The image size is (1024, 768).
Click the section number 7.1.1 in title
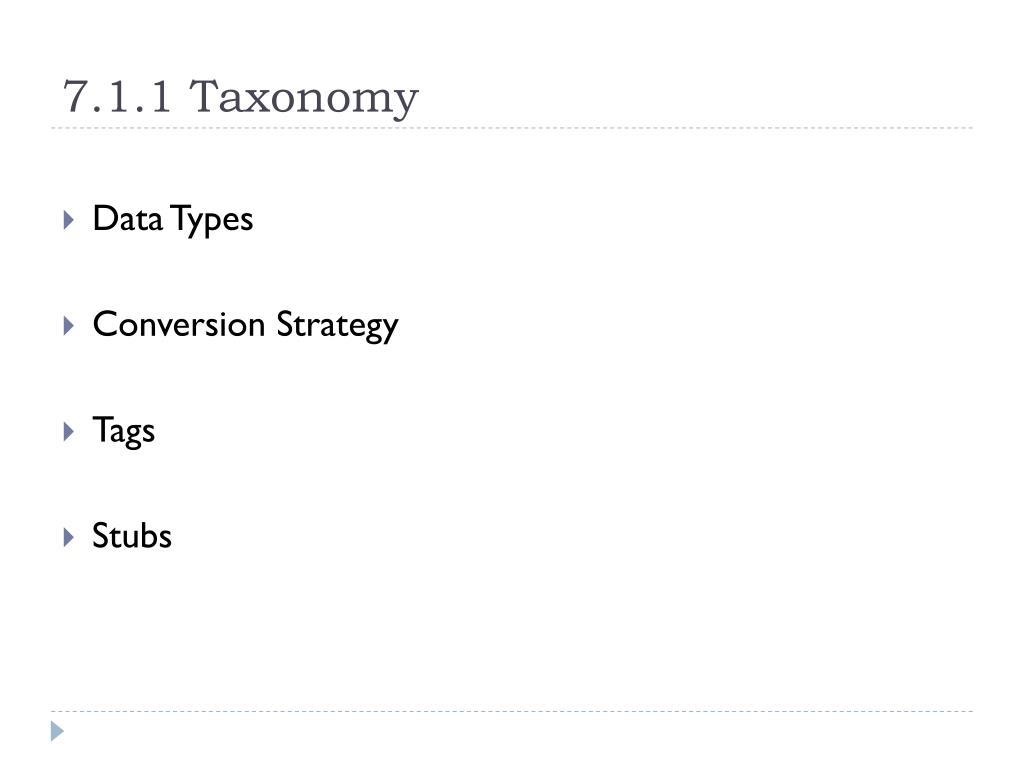coord(117,96)
